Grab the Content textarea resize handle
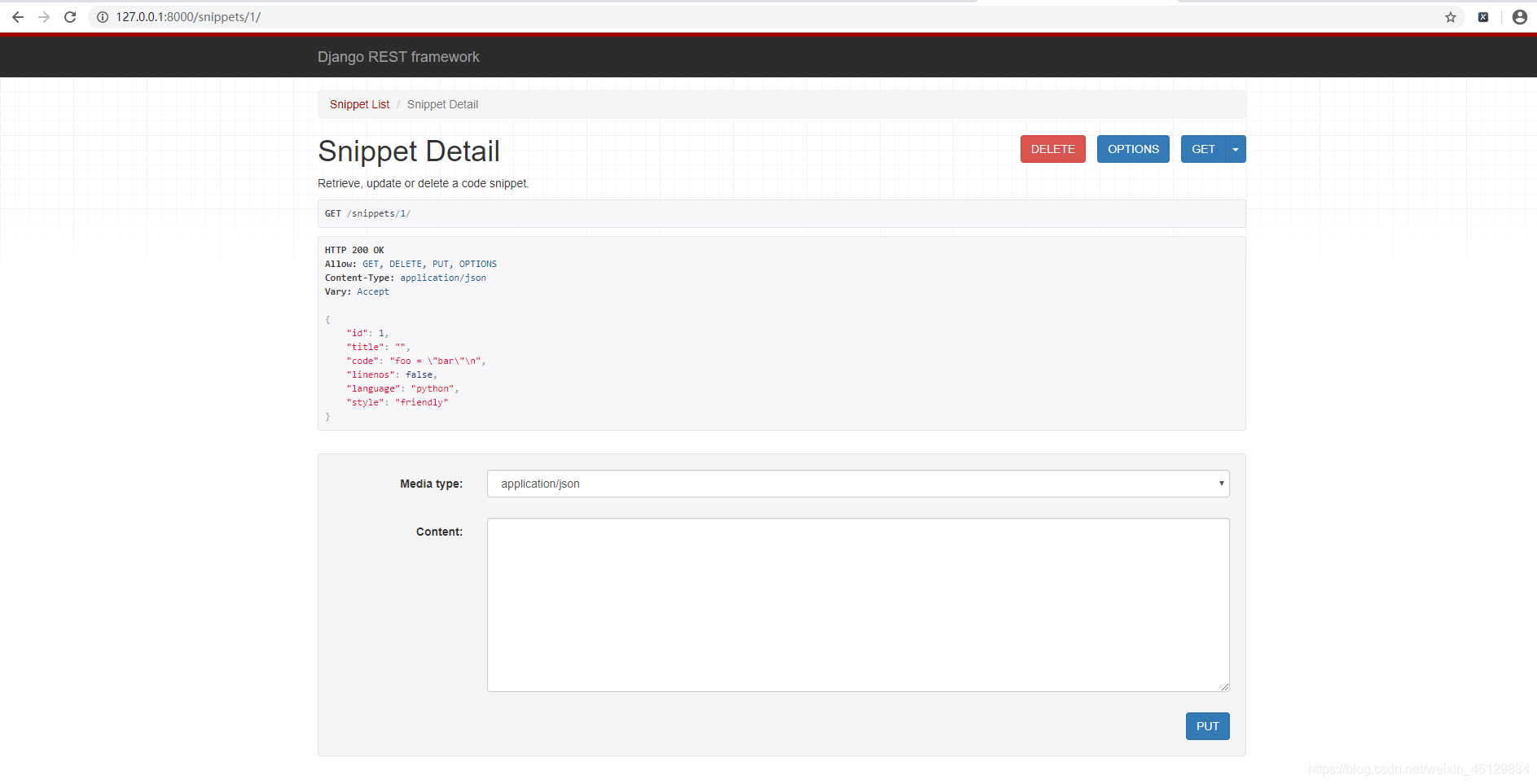The height and width of the screenshot is (784, 1537). [x=1224, y=686]
